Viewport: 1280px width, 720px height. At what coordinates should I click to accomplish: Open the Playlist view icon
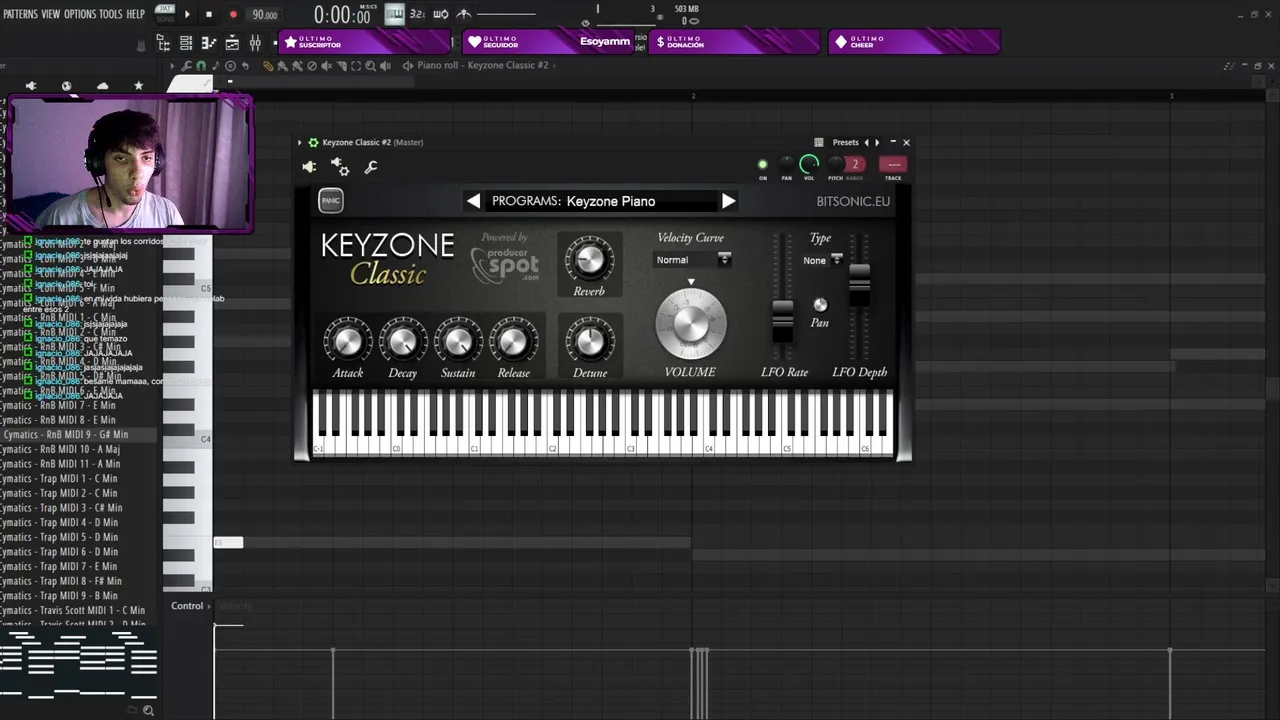pyautogui.click(x=232, y=43)
